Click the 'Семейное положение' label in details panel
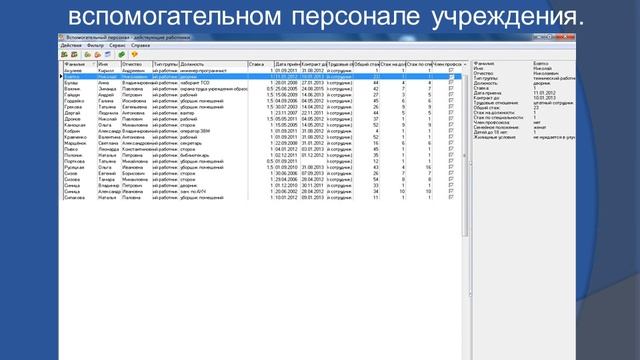640x360 pixels. (496, 127)
